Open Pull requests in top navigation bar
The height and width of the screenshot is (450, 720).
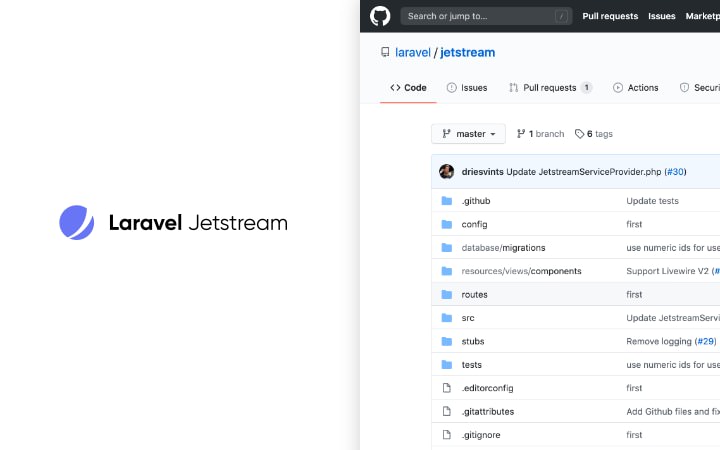tap(610, 16)
